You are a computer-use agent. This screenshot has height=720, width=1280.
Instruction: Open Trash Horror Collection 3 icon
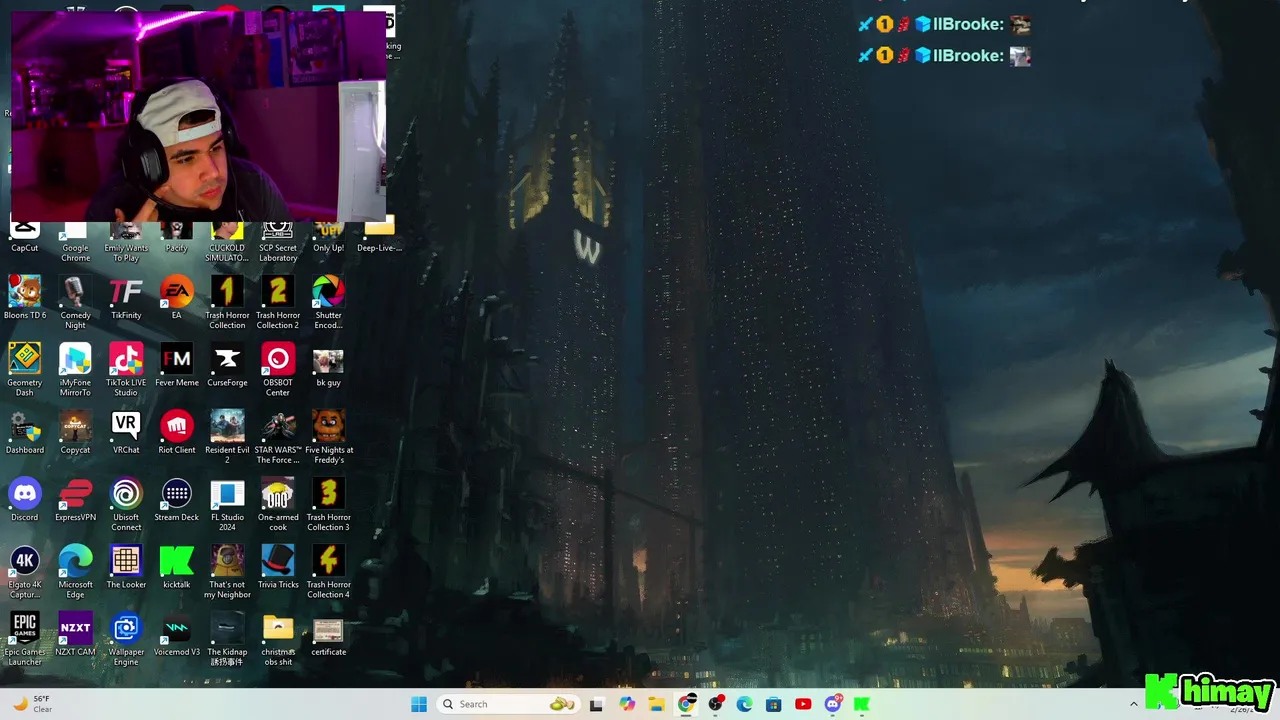(328, 504)
